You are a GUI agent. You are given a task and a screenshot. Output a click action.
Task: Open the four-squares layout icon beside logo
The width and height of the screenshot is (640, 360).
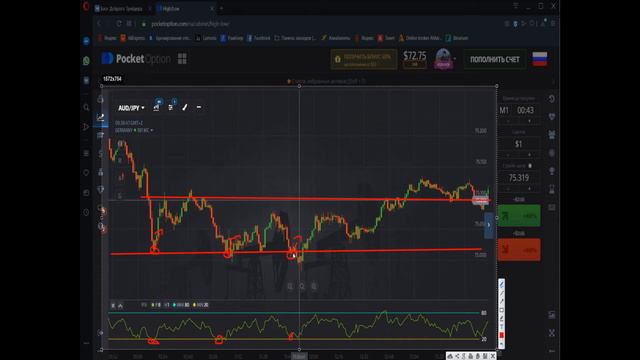182,59
